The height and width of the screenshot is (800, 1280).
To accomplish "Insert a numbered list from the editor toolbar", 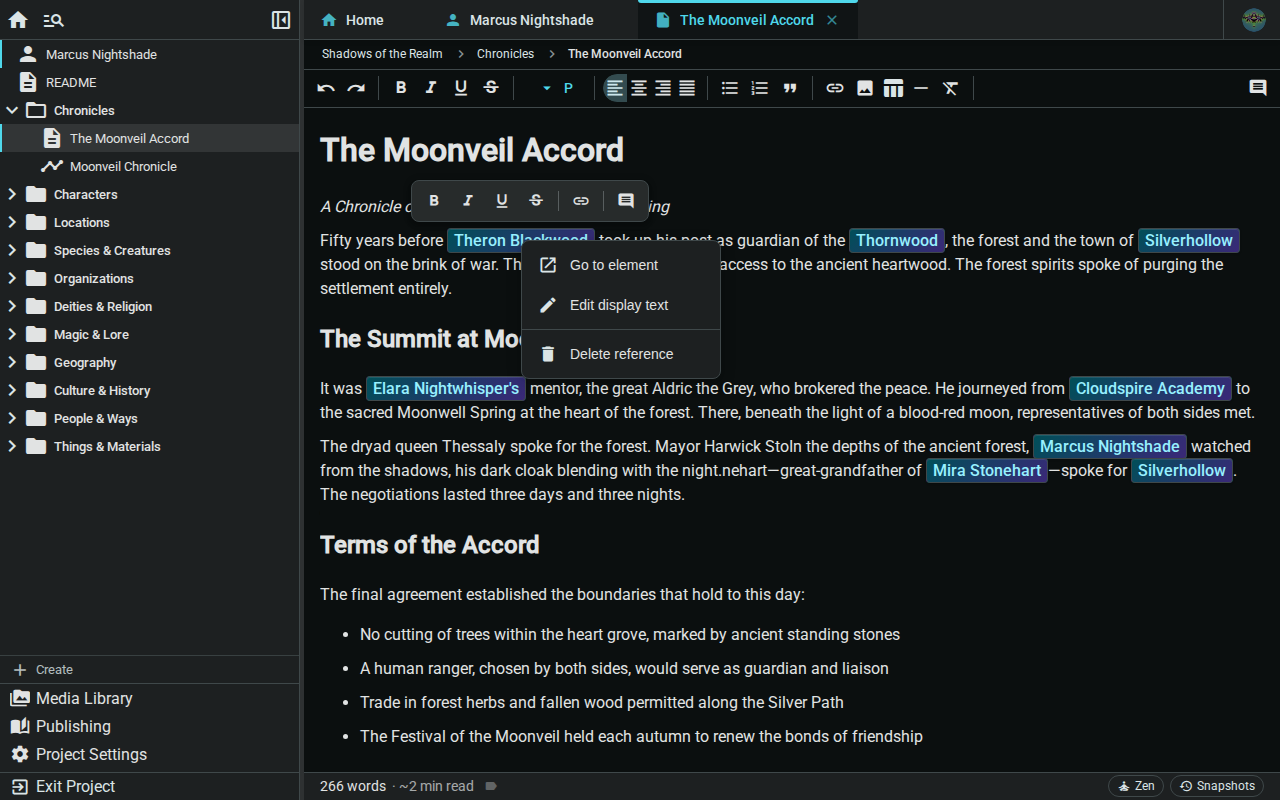I will pos(760,88).
